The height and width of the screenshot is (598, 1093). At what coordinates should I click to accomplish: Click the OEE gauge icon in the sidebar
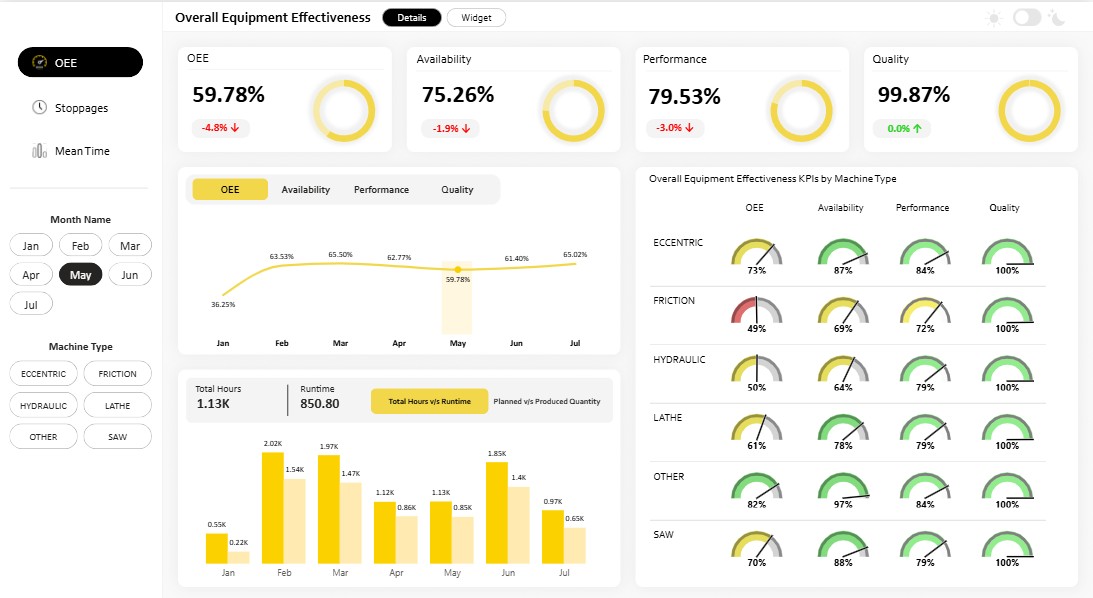pos(40,62)
